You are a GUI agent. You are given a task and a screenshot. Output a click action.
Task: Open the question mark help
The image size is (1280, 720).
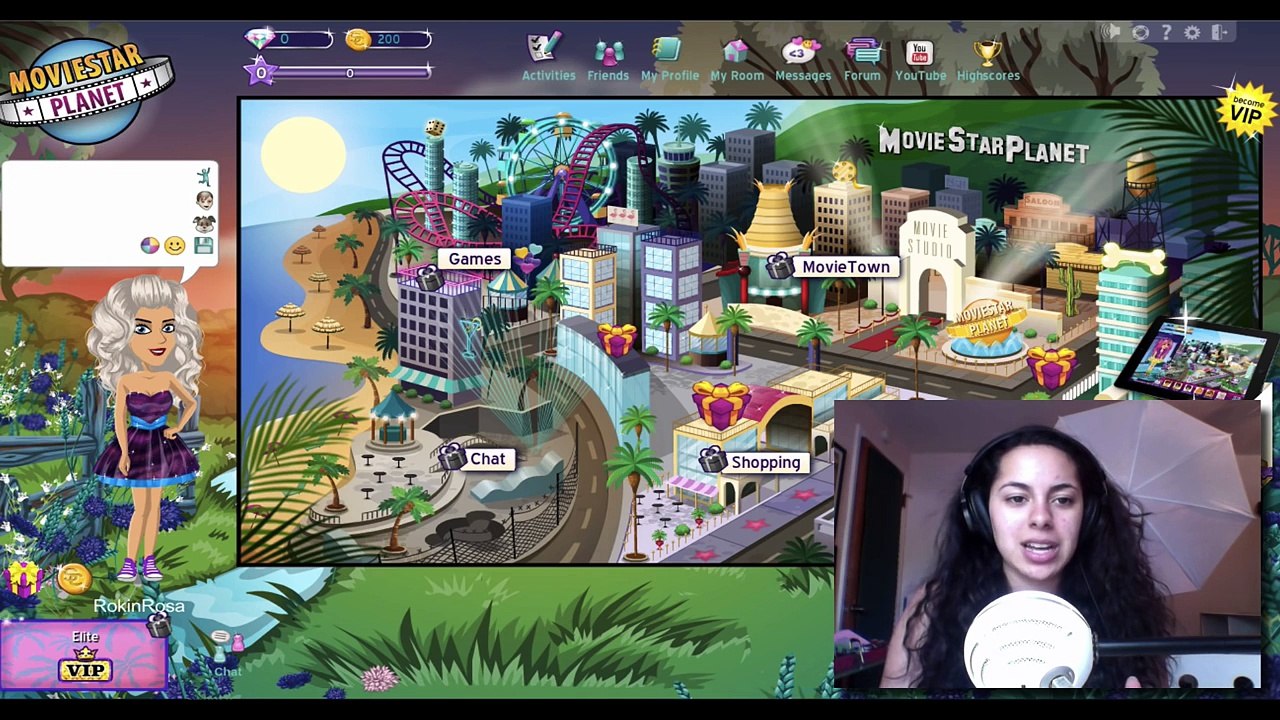pyautogui.click(x=1166, y=33)
